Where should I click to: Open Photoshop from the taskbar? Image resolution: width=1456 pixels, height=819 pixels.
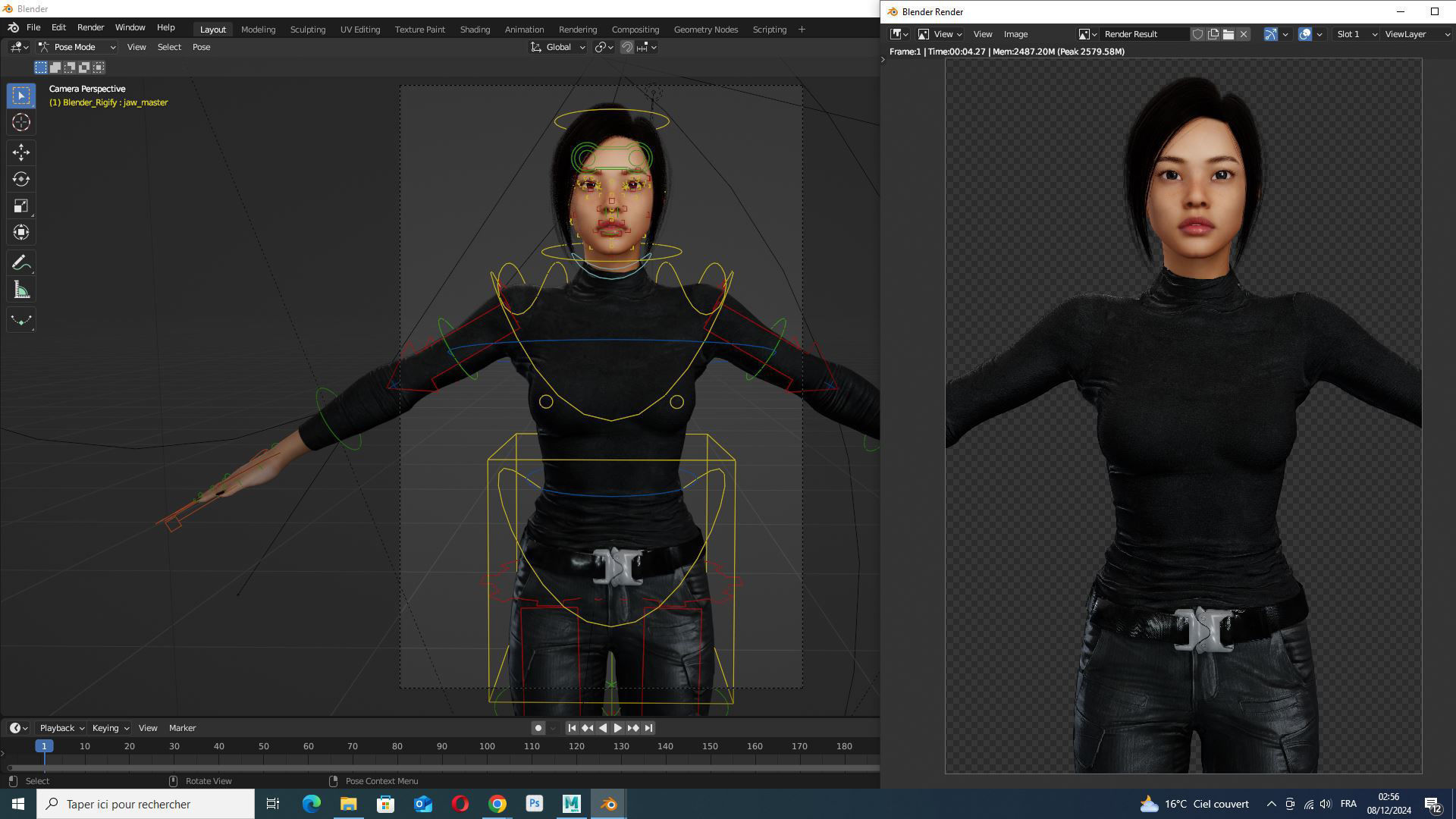535,804
